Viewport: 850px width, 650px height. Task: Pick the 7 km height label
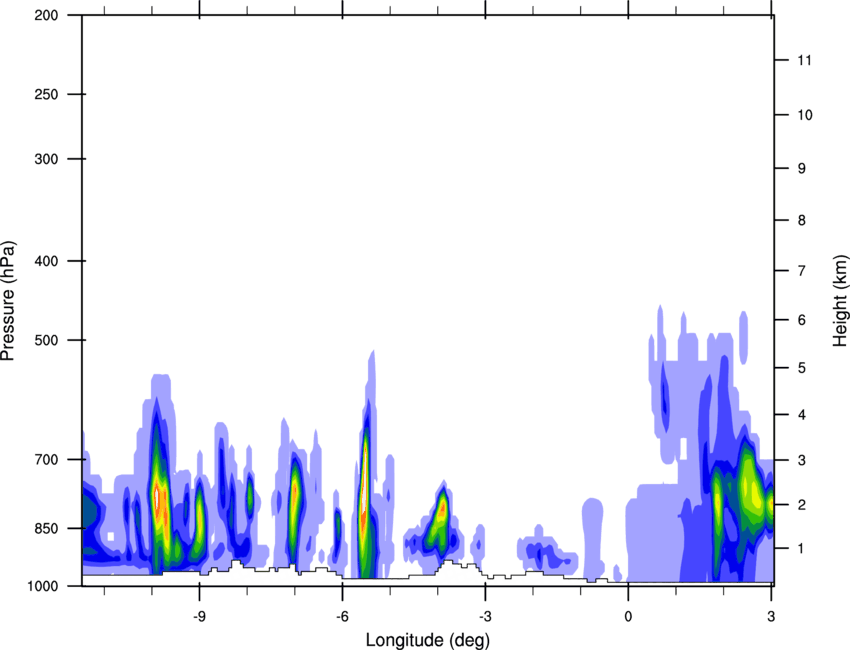pos(802,270)
